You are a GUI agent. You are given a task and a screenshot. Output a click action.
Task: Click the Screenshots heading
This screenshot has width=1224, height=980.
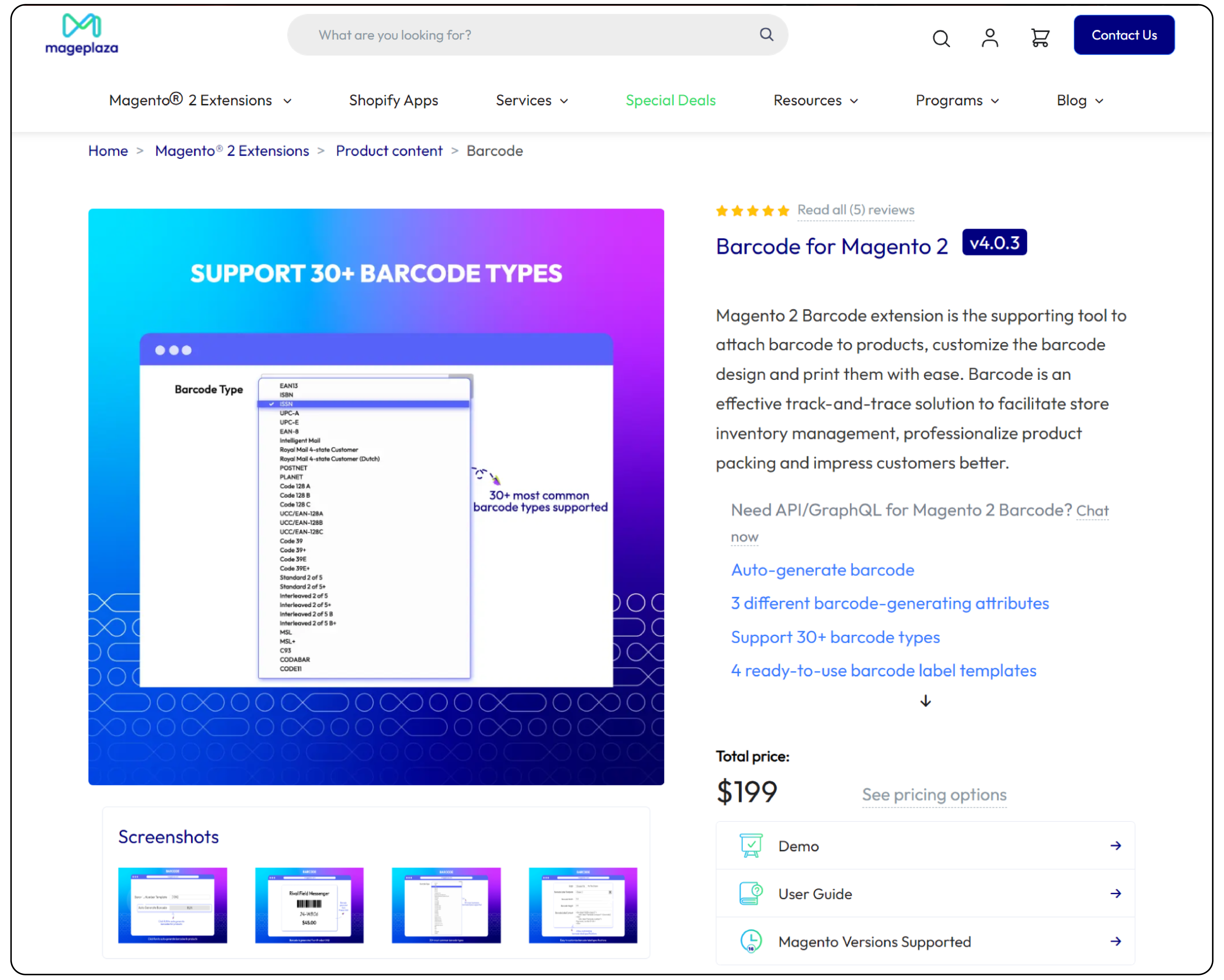[x=168, y=837]
